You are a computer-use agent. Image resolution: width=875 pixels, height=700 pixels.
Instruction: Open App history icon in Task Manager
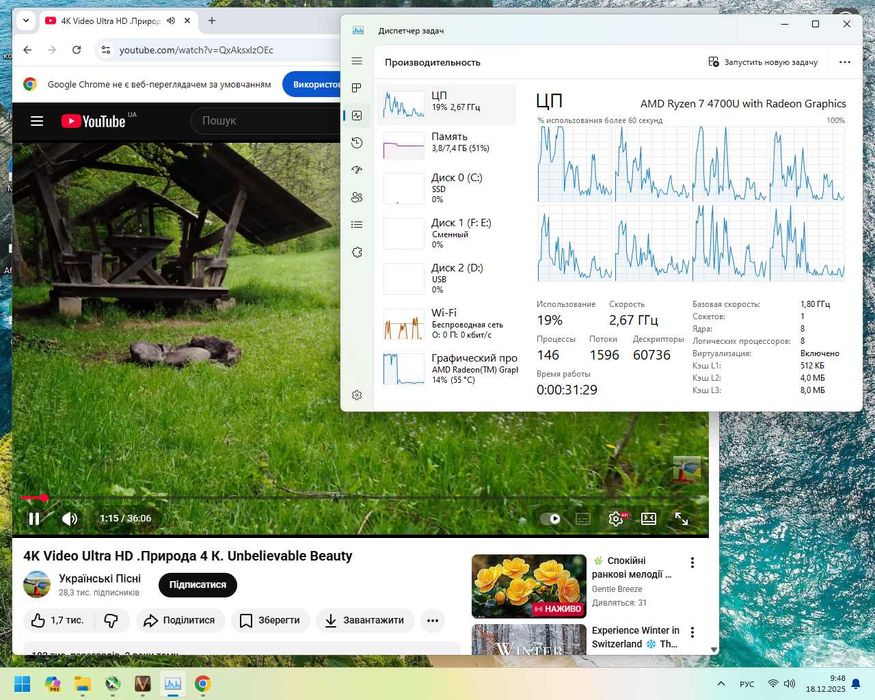[x=357, y=143]
